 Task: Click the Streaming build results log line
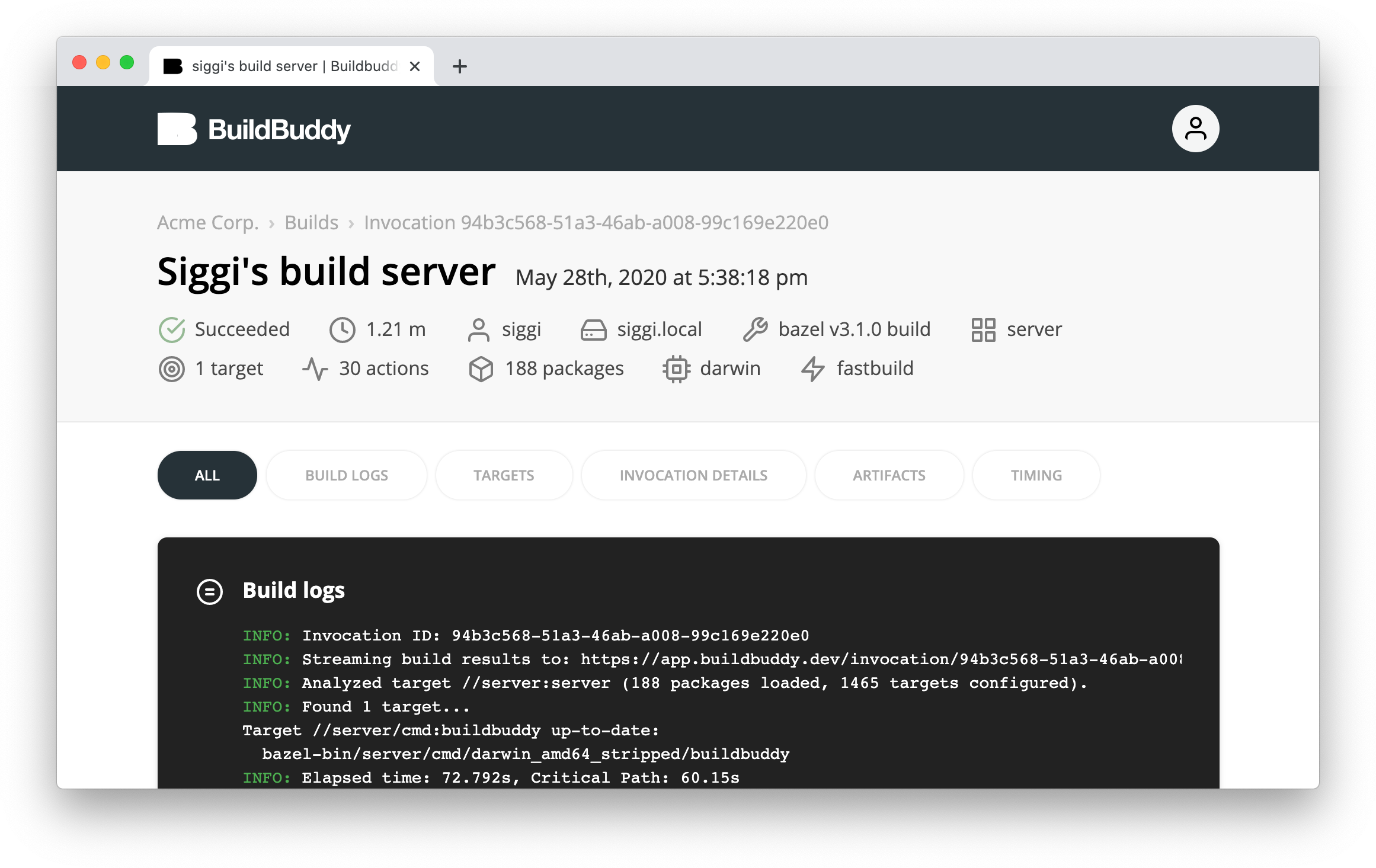pos(712,659)
